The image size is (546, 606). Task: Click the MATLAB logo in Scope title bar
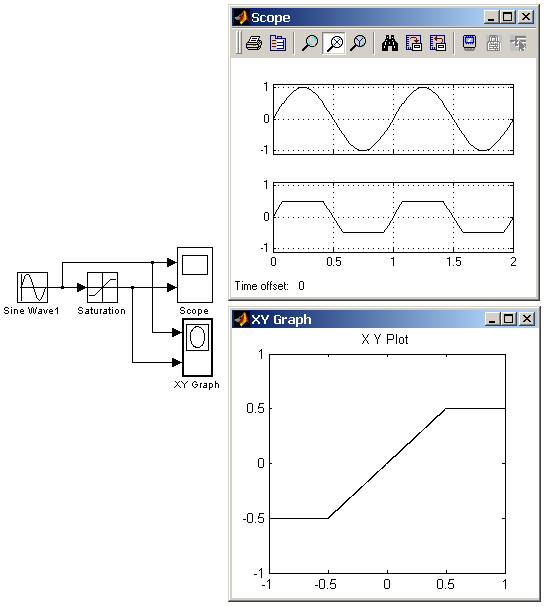[242, 17]
